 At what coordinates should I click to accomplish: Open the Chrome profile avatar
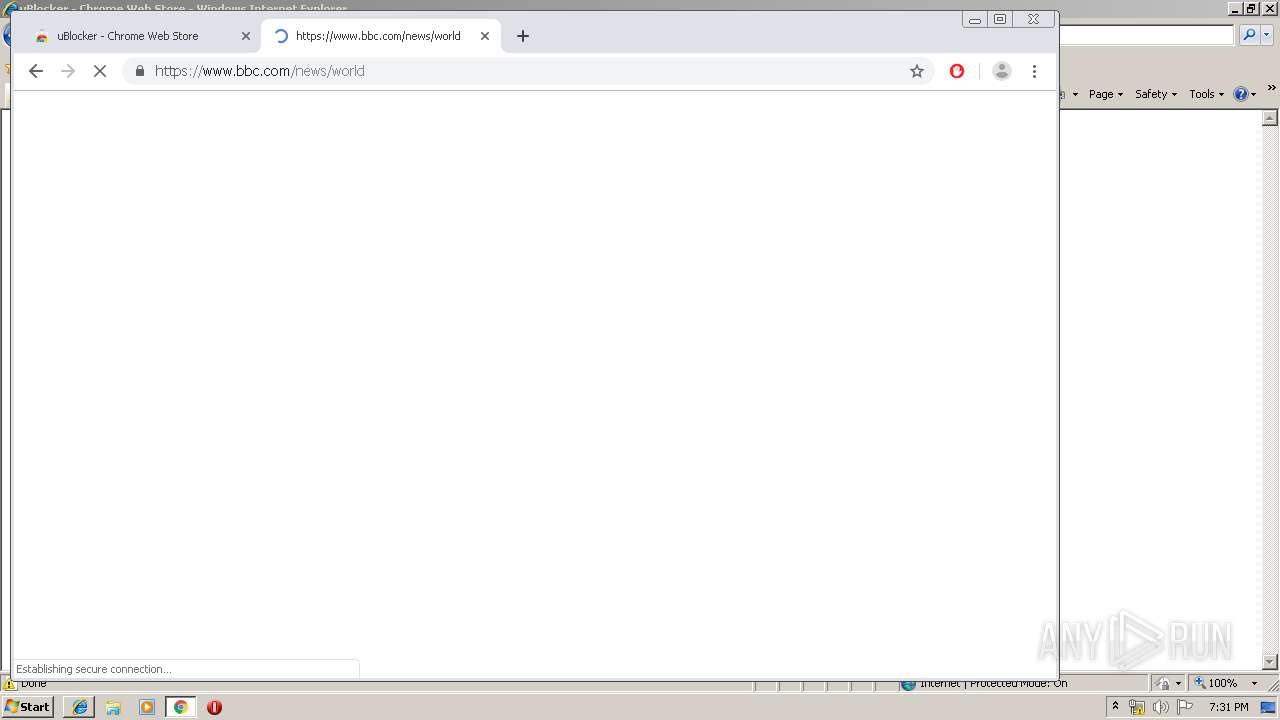(1001, 71)
